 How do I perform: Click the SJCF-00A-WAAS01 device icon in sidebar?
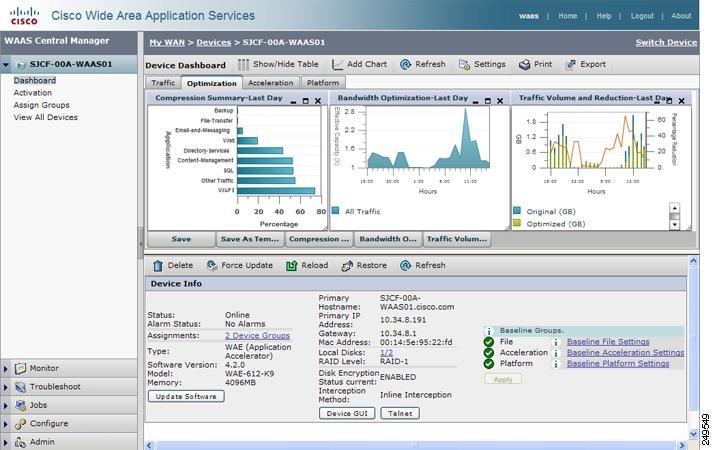(x=21, y=65)
